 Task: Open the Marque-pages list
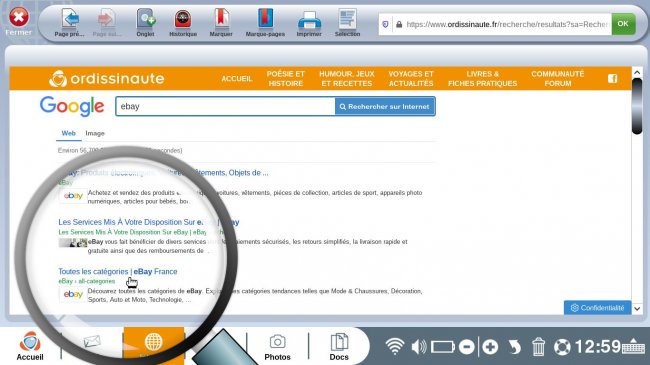[265, 23]
